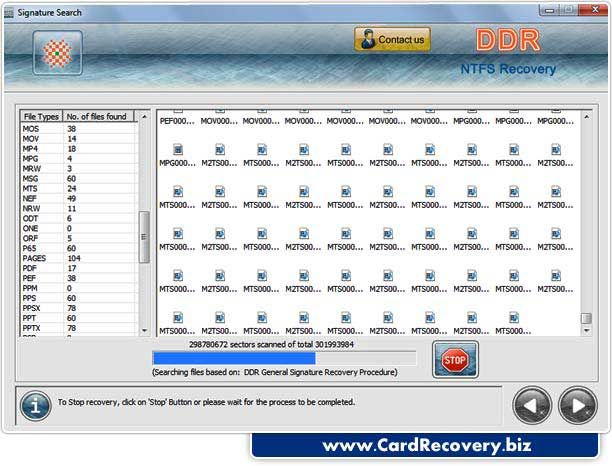612x466 pixels.
Task: Select the PAGES file type row
Action: (79, 258)
